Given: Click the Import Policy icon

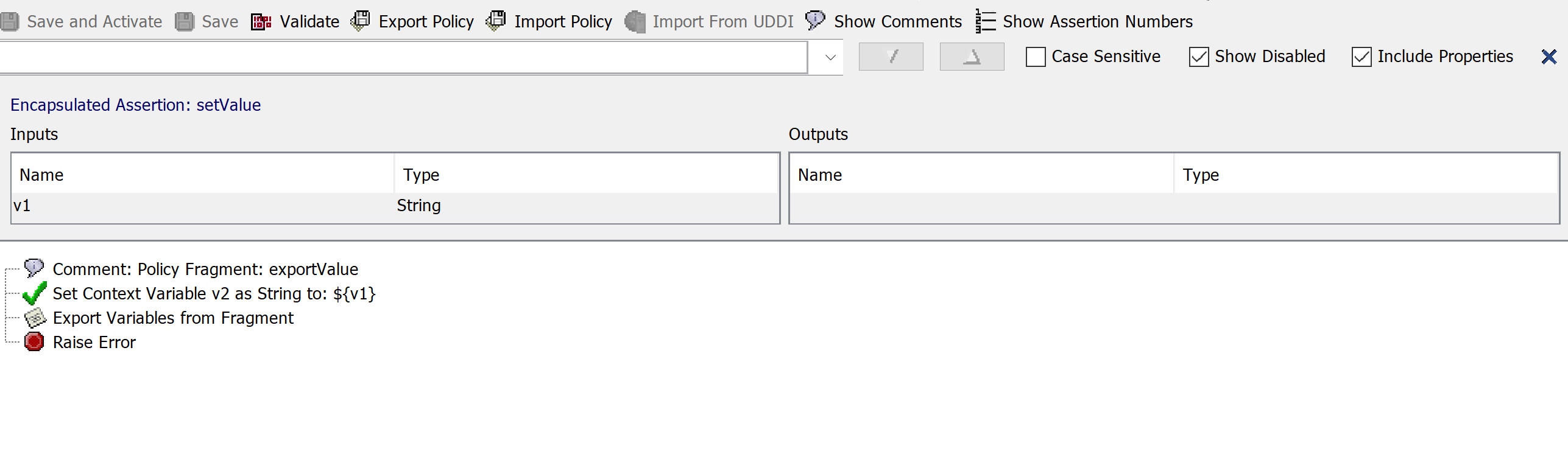Looking at the screenshot, I should [496, 21].
